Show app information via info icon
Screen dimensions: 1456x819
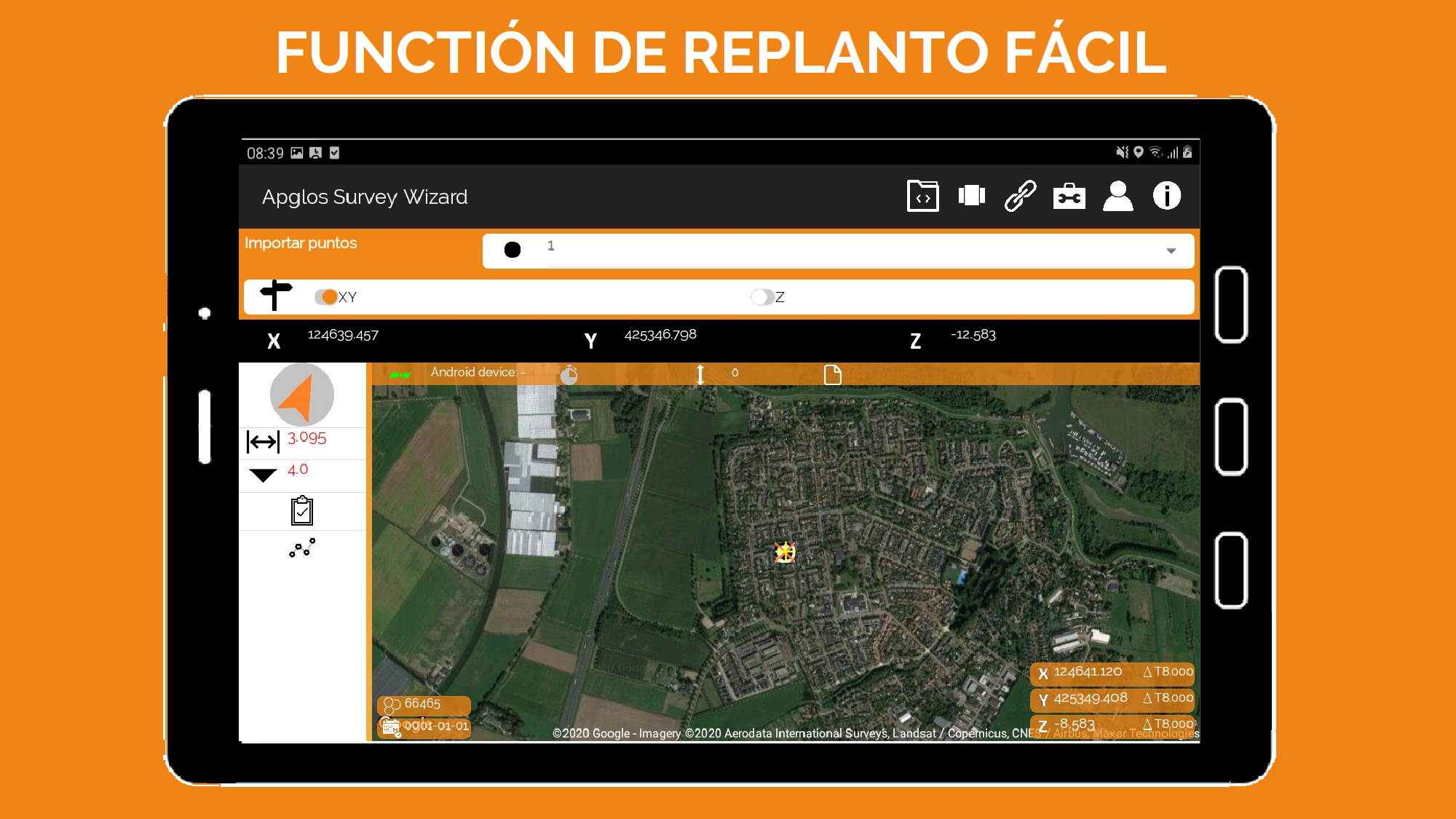click(x=1167, y=196)
